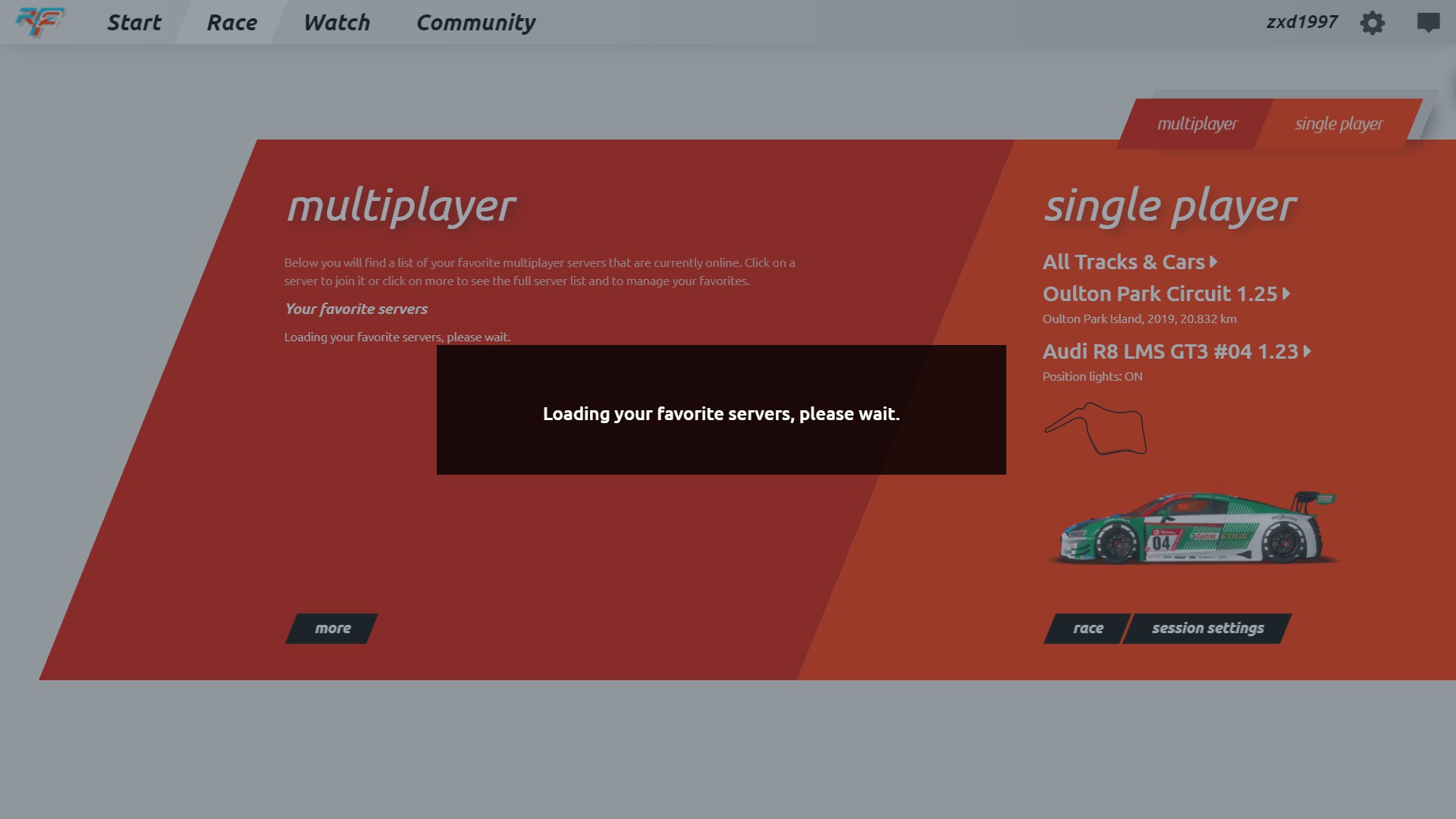The height and width of the screenshot is (819, 1456).
Task: Click 'Position lights: ON' text
Action: click(1092, 377)
